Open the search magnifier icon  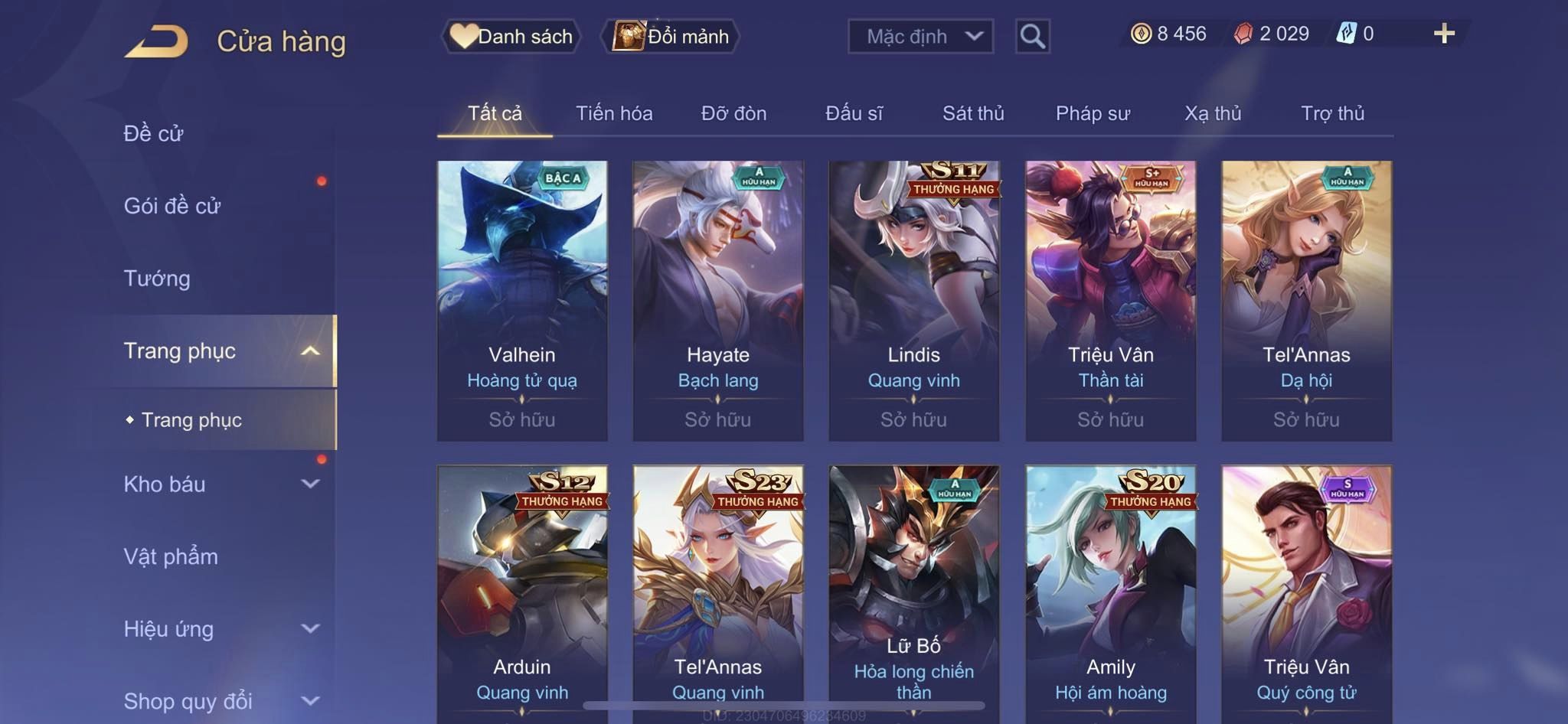pos(1032,36)
